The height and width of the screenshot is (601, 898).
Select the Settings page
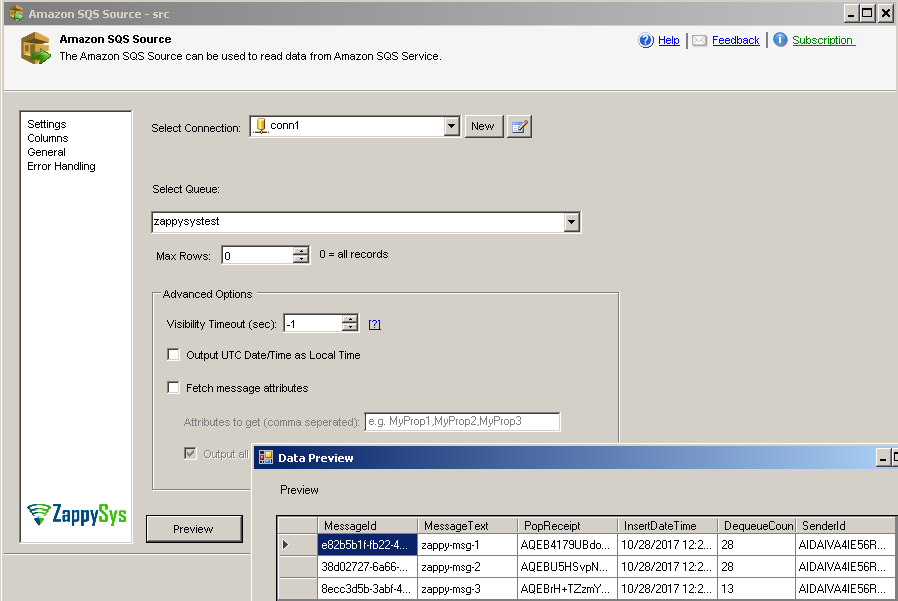[x=46, y=124]
